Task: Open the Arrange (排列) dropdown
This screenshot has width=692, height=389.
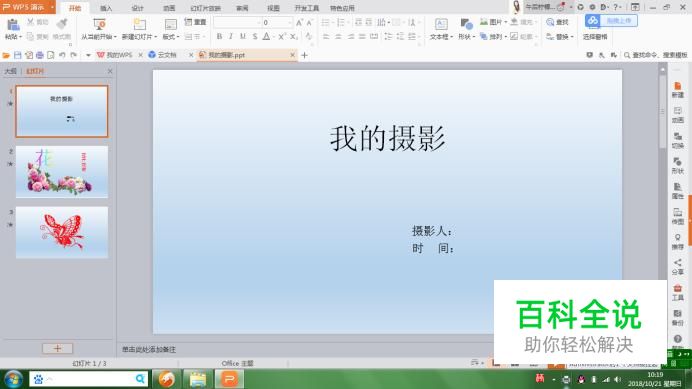Action: pos(493,37)
